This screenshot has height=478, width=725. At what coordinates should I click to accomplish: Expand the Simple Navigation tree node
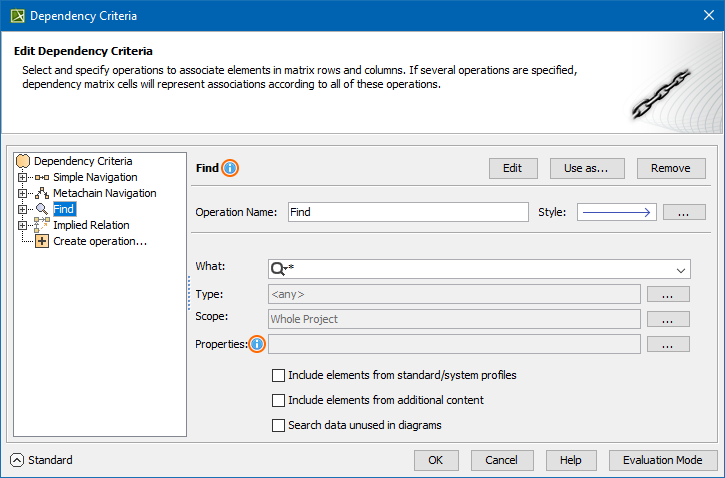[x=23, y=177]
